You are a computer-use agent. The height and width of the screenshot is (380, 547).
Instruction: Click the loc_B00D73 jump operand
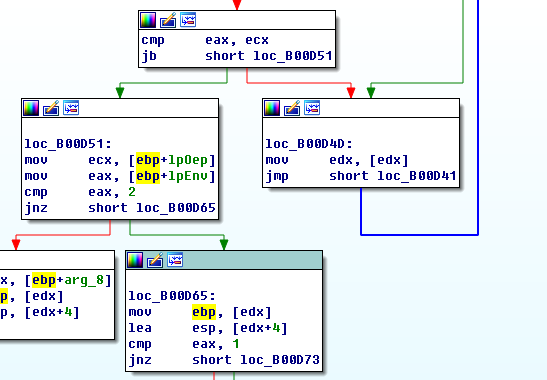pos(280,360)
